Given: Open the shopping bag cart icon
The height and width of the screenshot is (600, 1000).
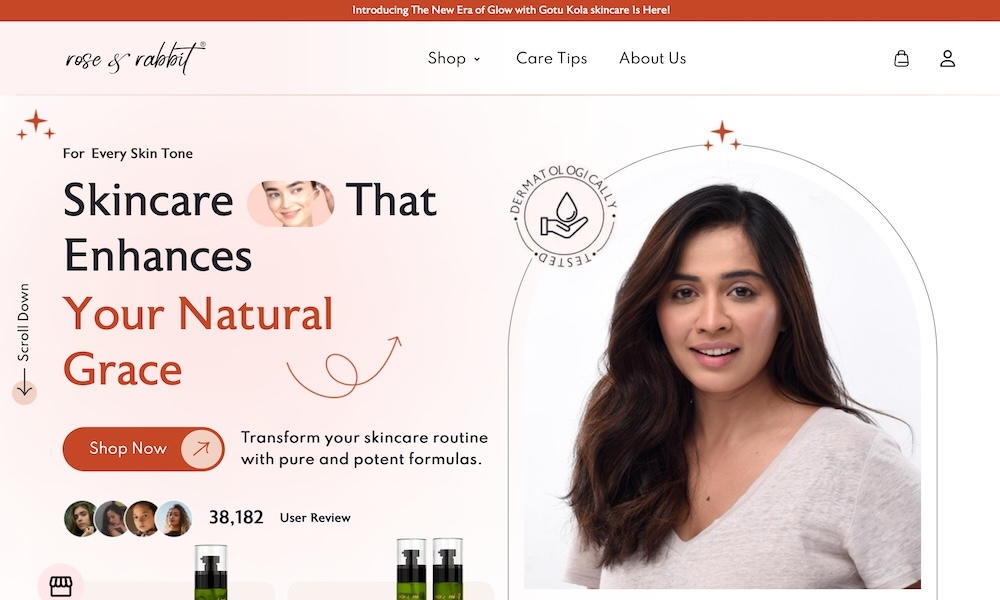Looking at the screenshot, I should (901, 59).
